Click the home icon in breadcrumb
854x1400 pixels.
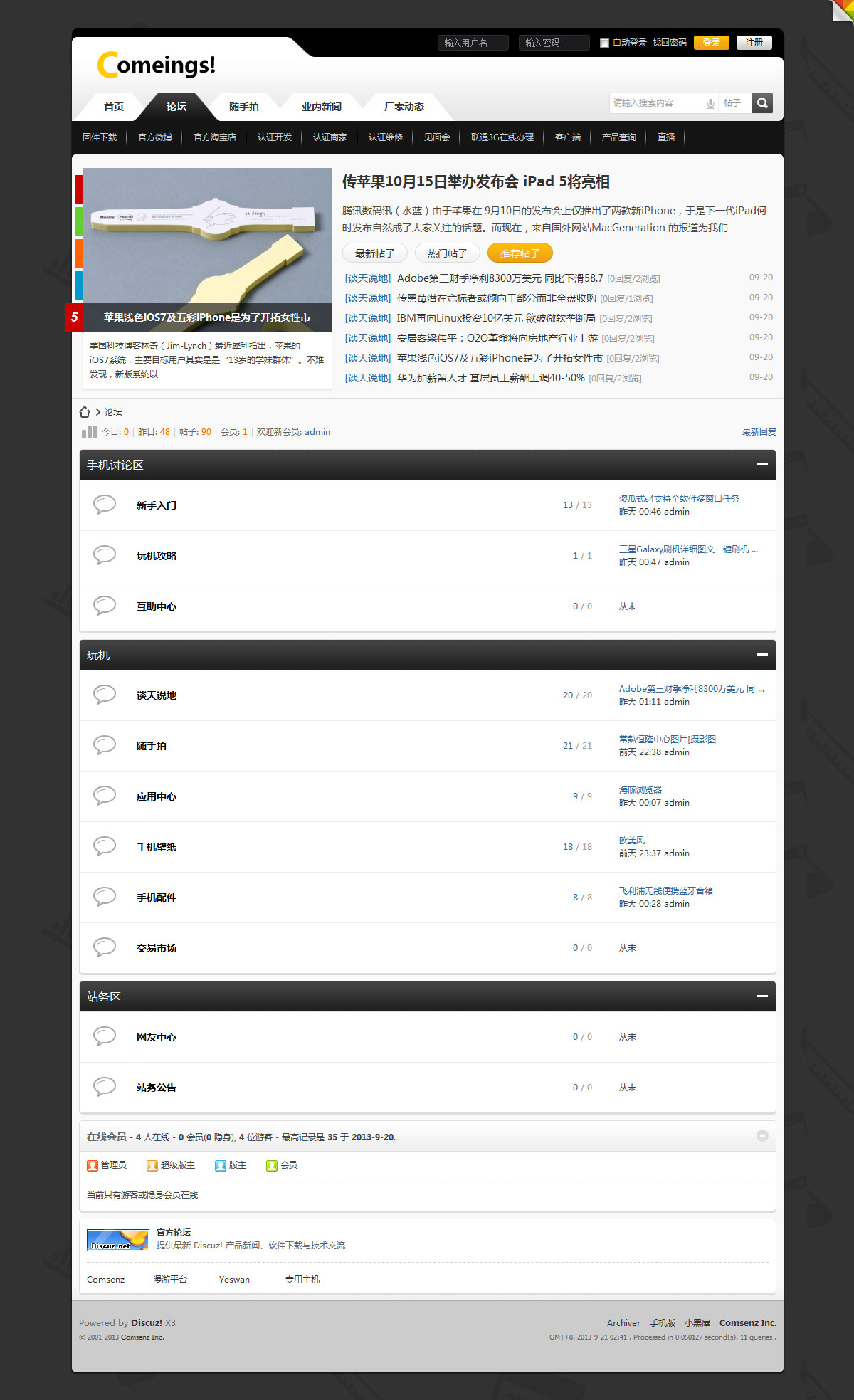pyautogui.click(x=85, y=412)
